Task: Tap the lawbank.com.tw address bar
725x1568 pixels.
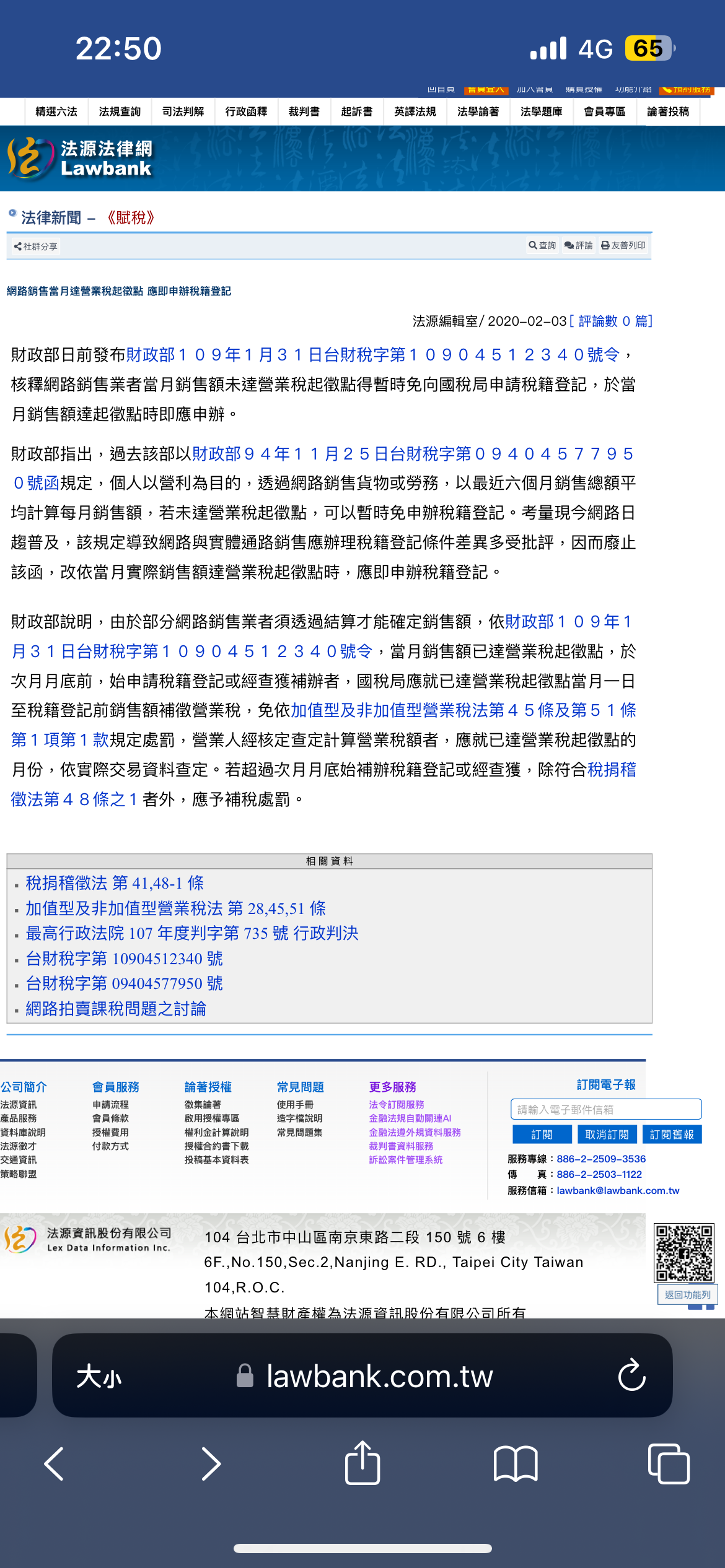Action: coord(364,1377)
